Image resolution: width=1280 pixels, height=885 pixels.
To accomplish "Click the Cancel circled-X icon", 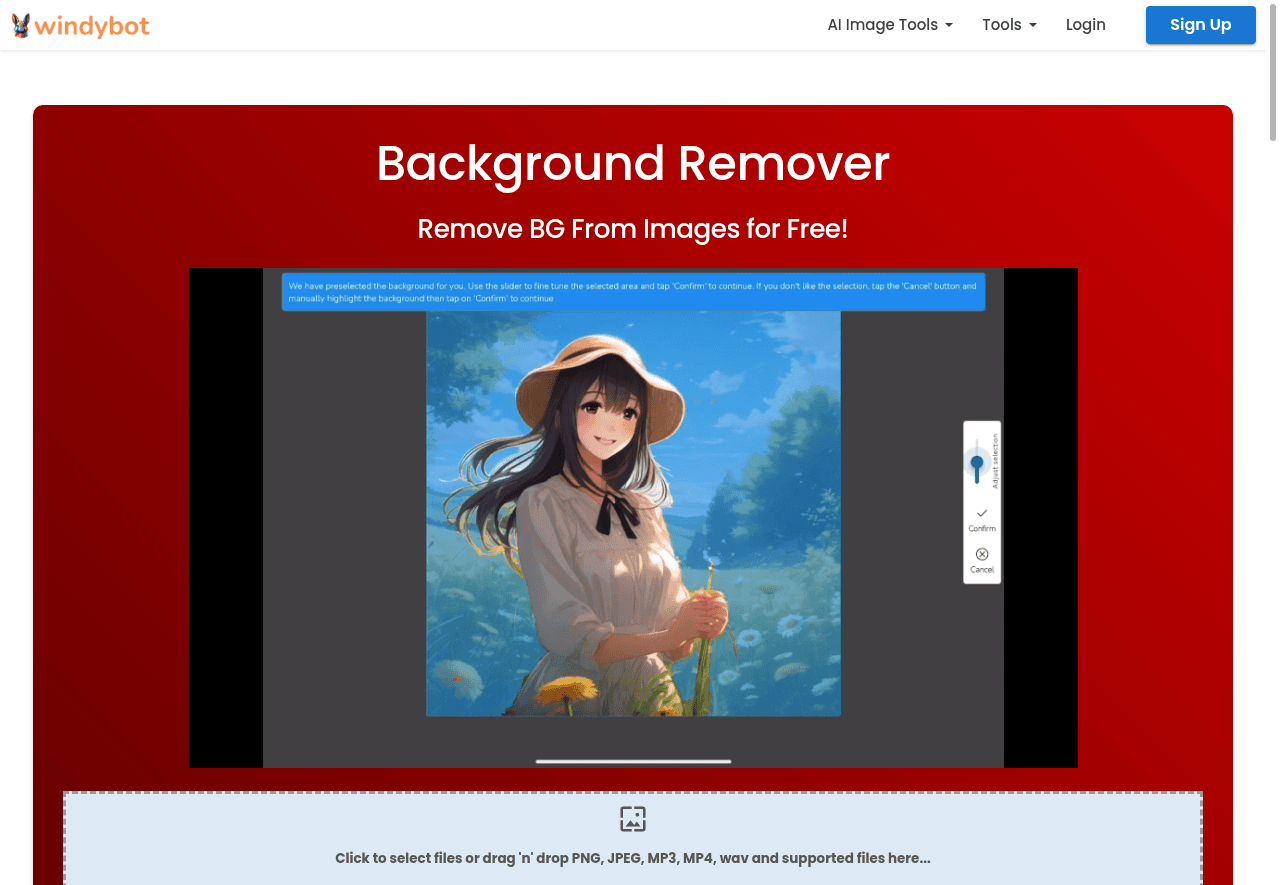I will pos(981,554).
